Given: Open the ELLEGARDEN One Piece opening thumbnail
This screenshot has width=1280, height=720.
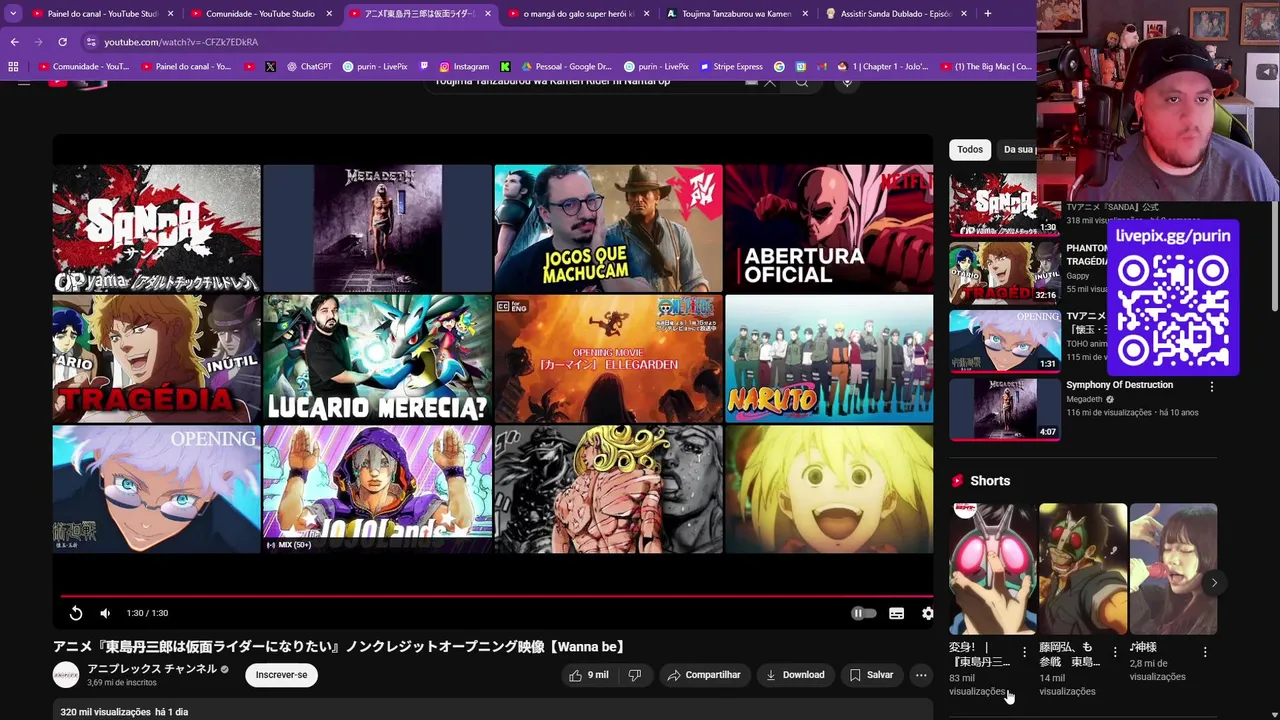Looking at the screenshot, I should point(608,359).
